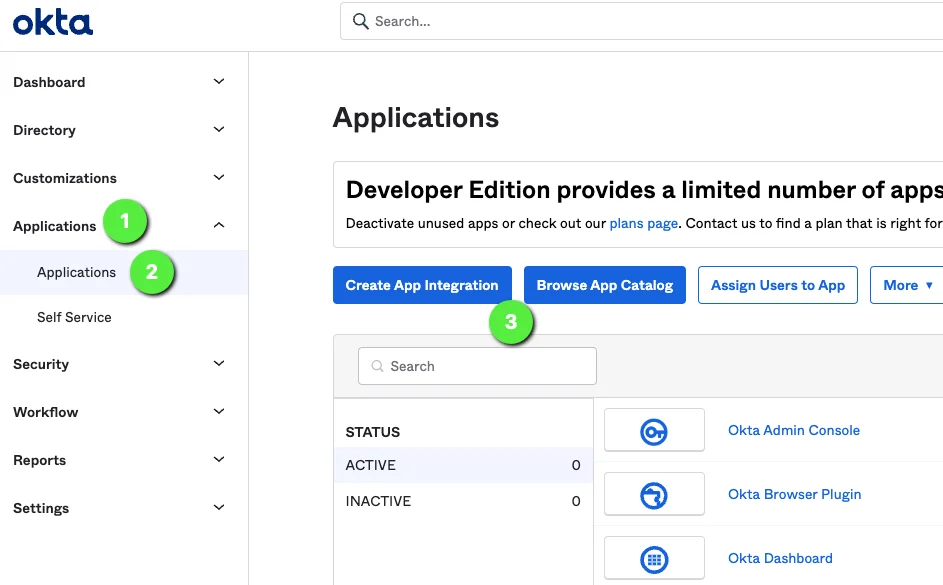Click Assign Users to App button
Screen dimensions: 943x585
click(x=778, y=285)
